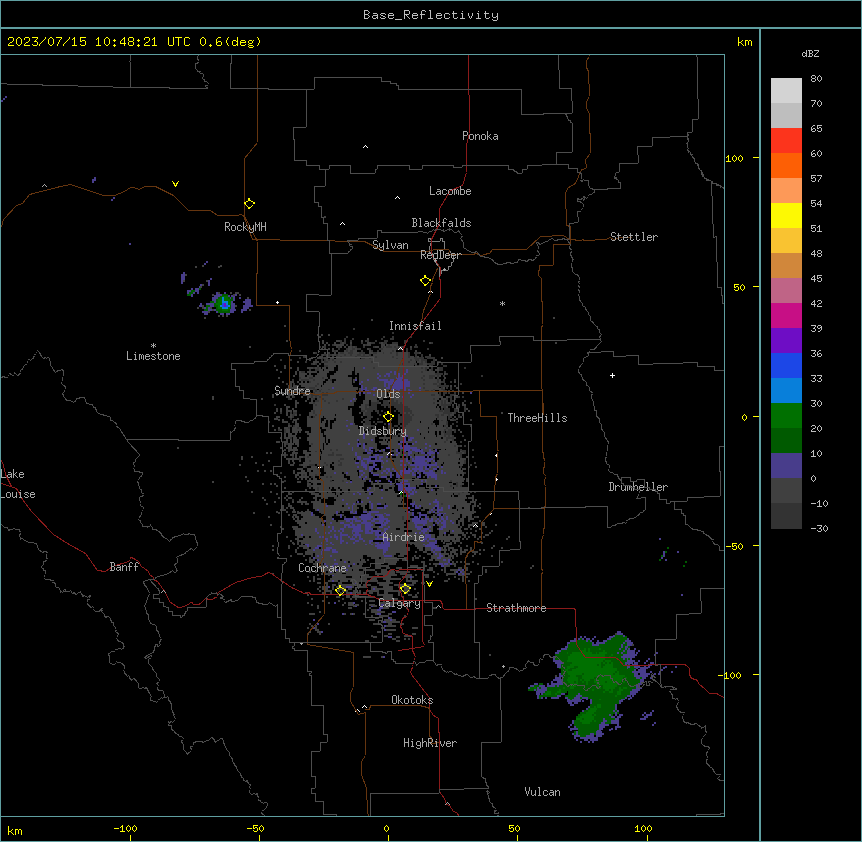Click the Innisfail city label

(x=415, y=326)
